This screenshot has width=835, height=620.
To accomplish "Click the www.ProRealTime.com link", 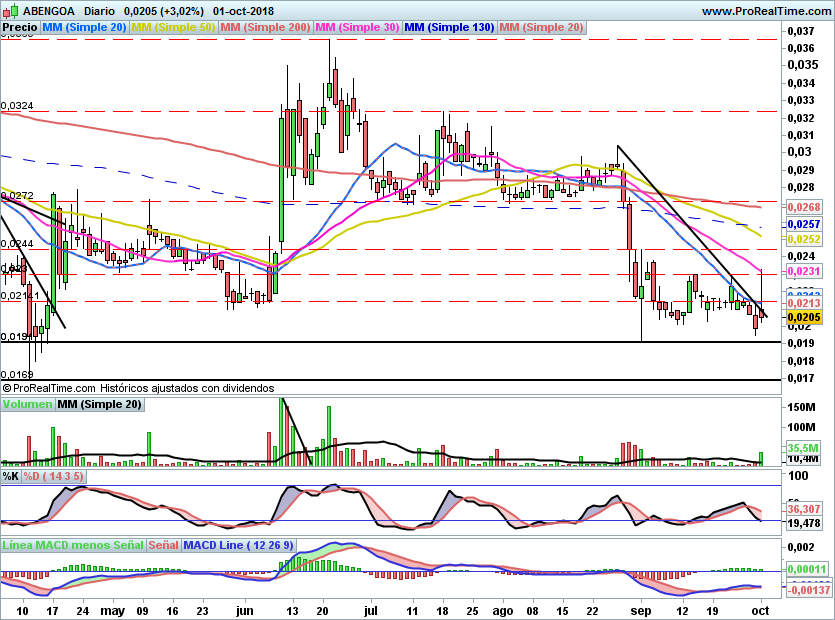I will click(x=766, y=11).
